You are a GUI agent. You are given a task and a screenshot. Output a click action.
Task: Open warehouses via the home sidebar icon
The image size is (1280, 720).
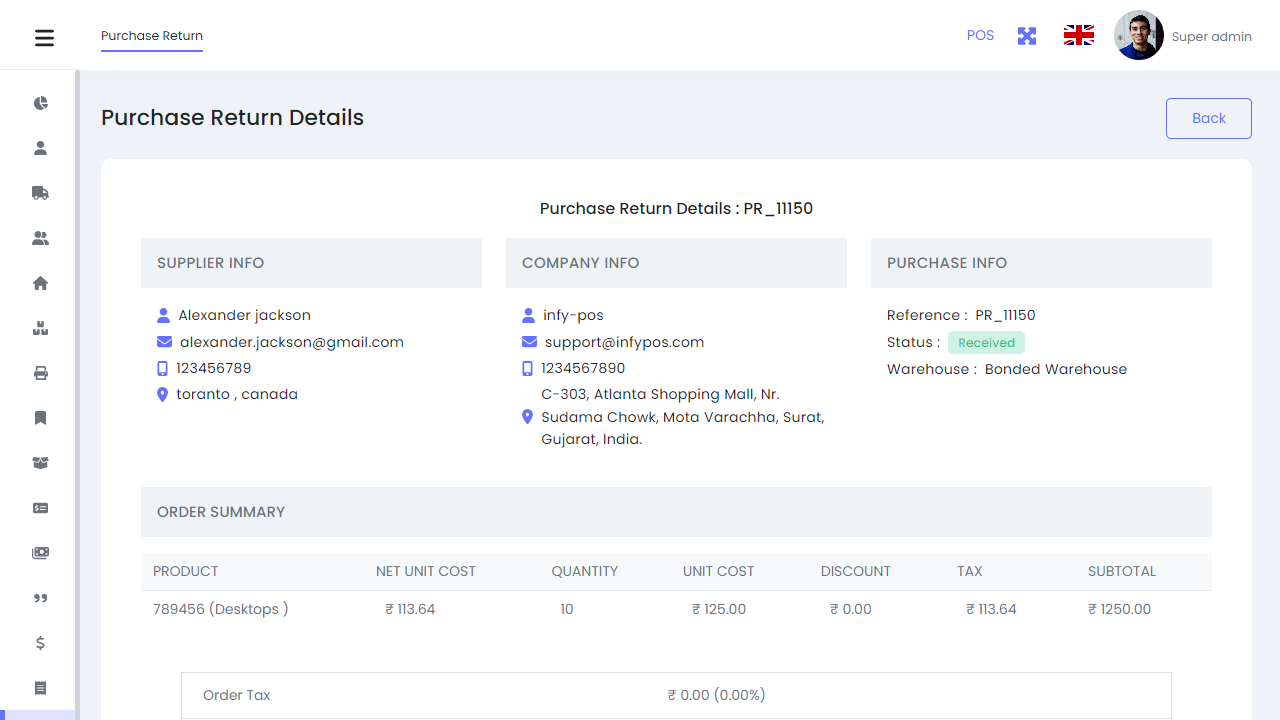point(40,283)
